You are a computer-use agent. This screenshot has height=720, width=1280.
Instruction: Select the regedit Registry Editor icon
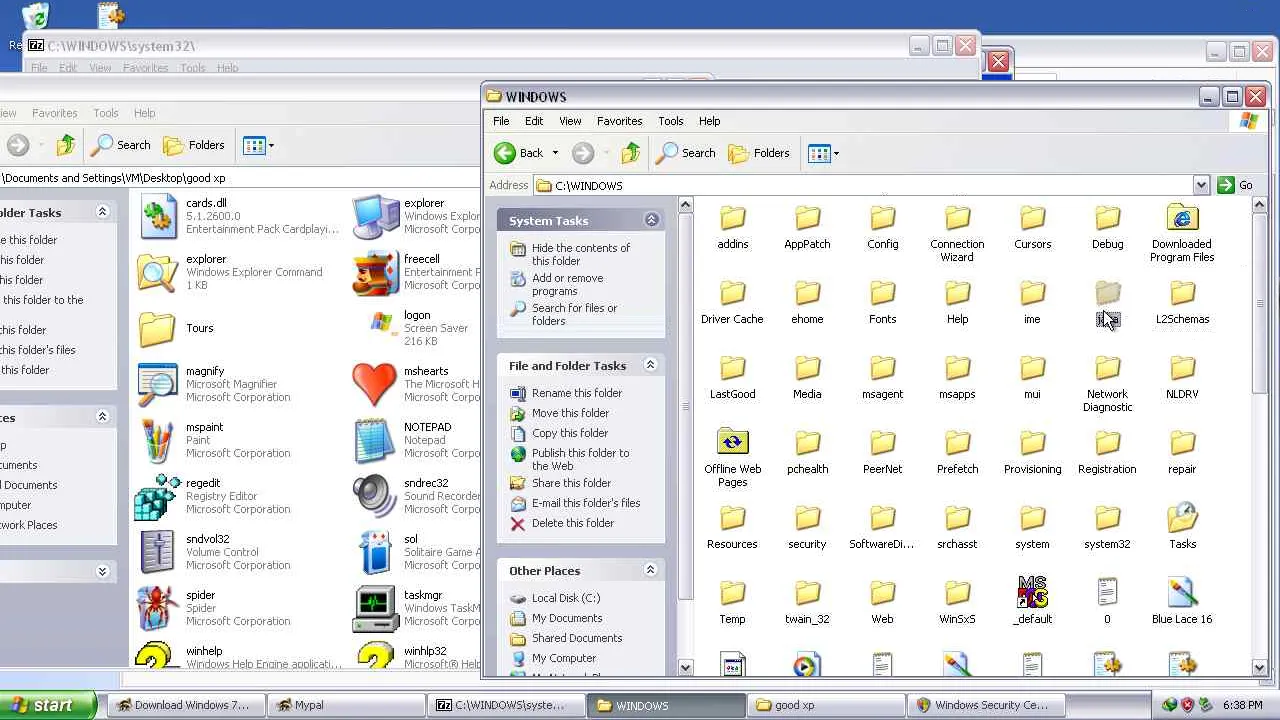[158, 496]
